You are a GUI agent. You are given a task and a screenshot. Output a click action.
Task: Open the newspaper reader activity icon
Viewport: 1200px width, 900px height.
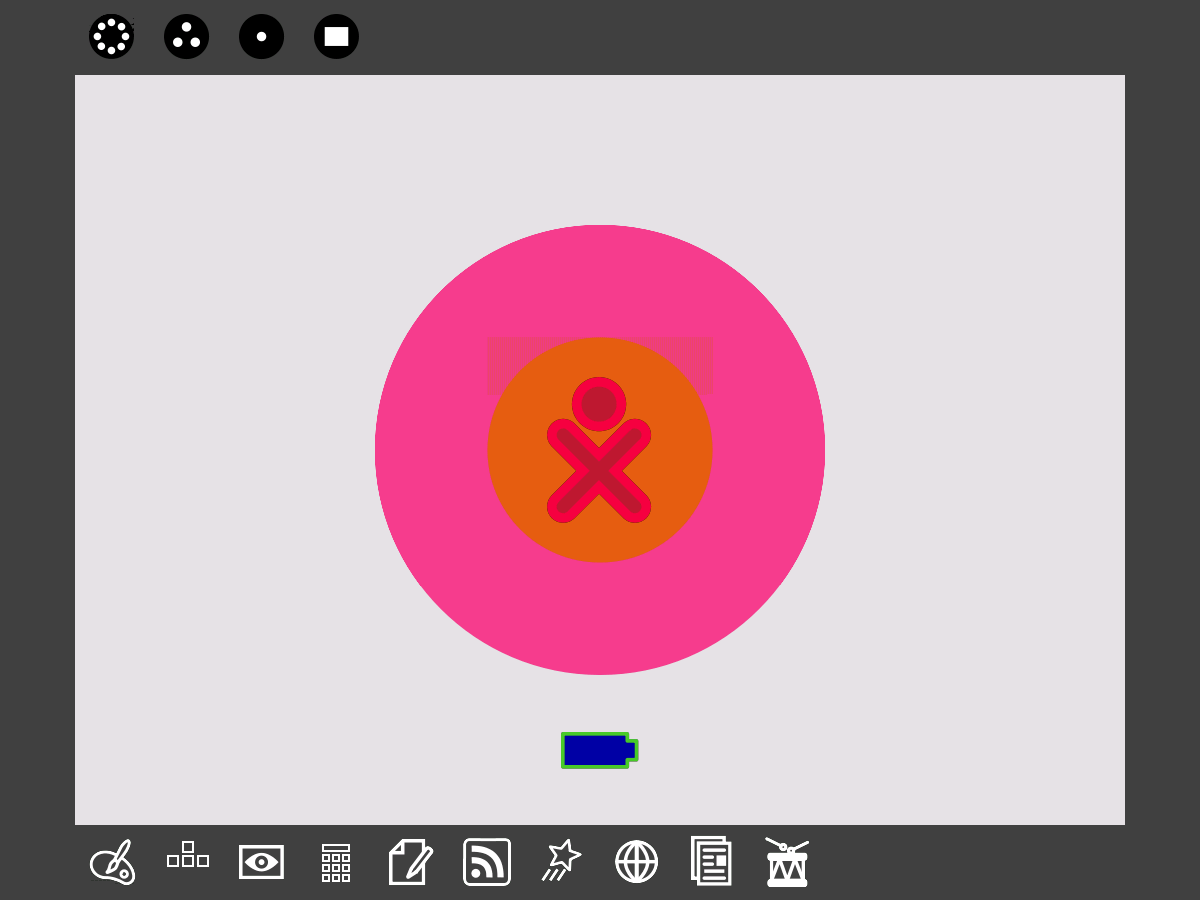pyautogui.click(x=711, y=861)
